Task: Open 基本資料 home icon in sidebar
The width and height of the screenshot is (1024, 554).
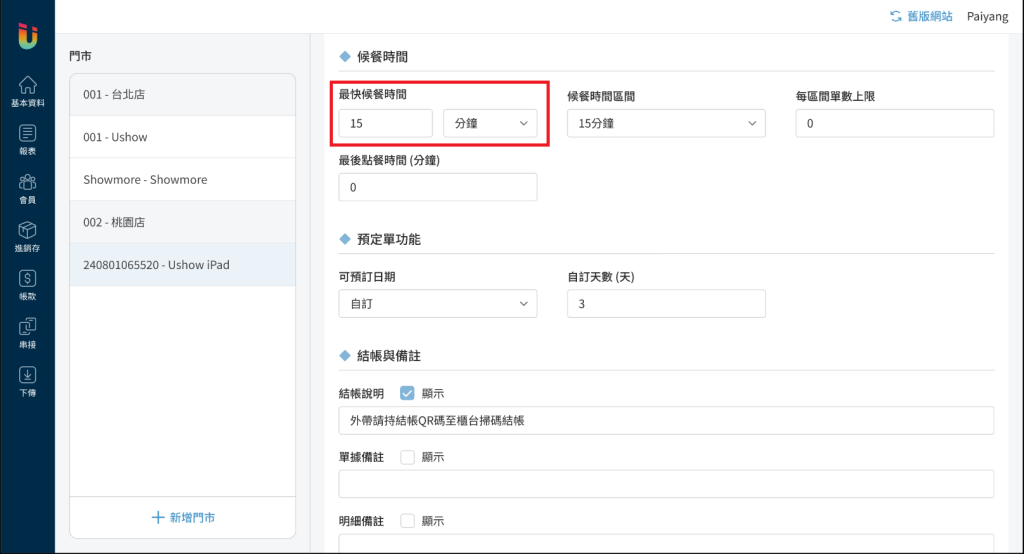Action: 27,91
